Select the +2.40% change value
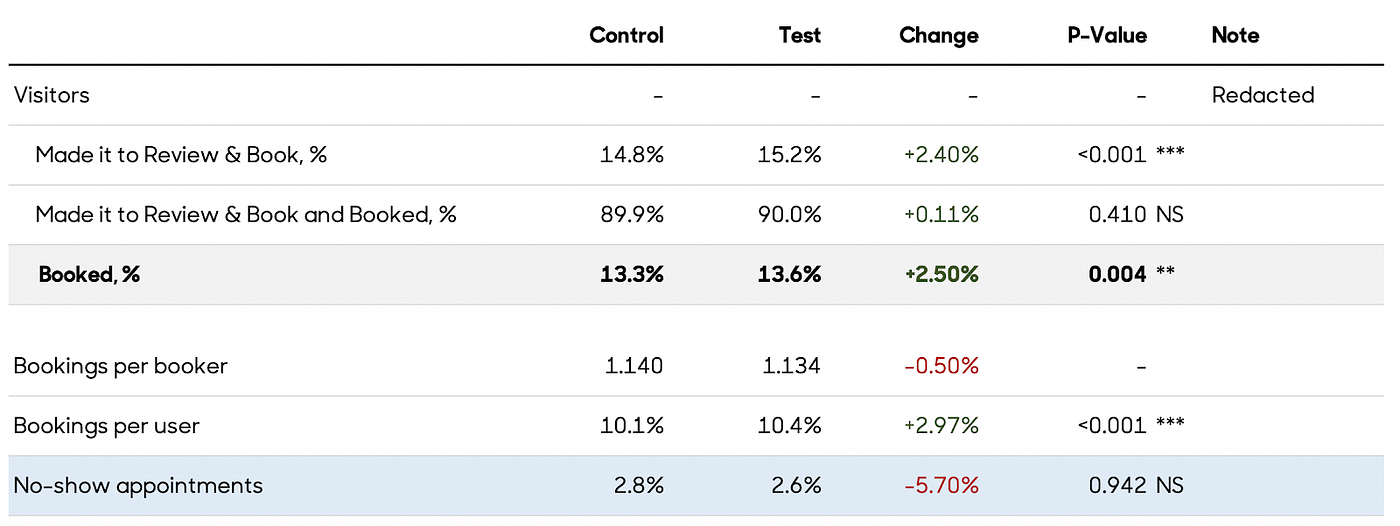 [x=941, y=155]
